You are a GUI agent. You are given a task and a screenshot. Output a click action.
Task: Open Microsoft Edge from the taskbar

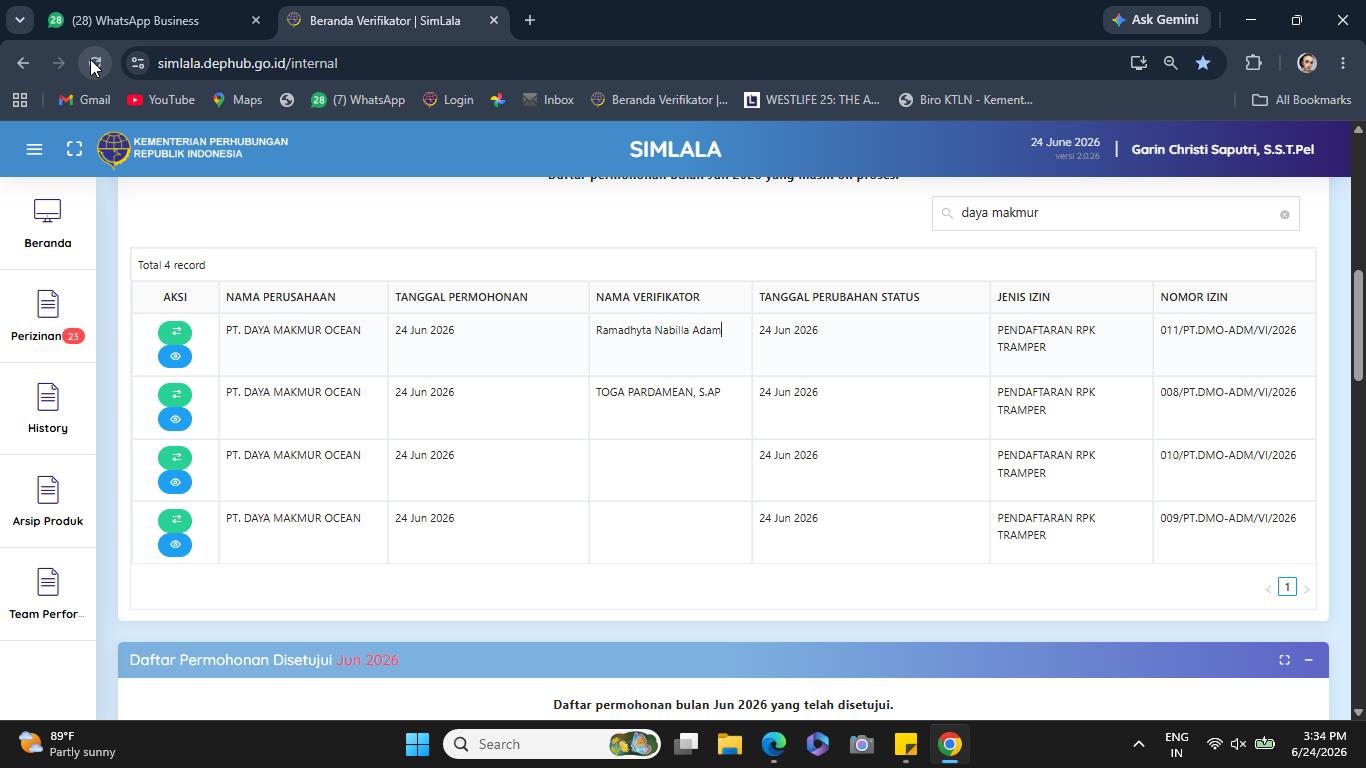point(774,744)
